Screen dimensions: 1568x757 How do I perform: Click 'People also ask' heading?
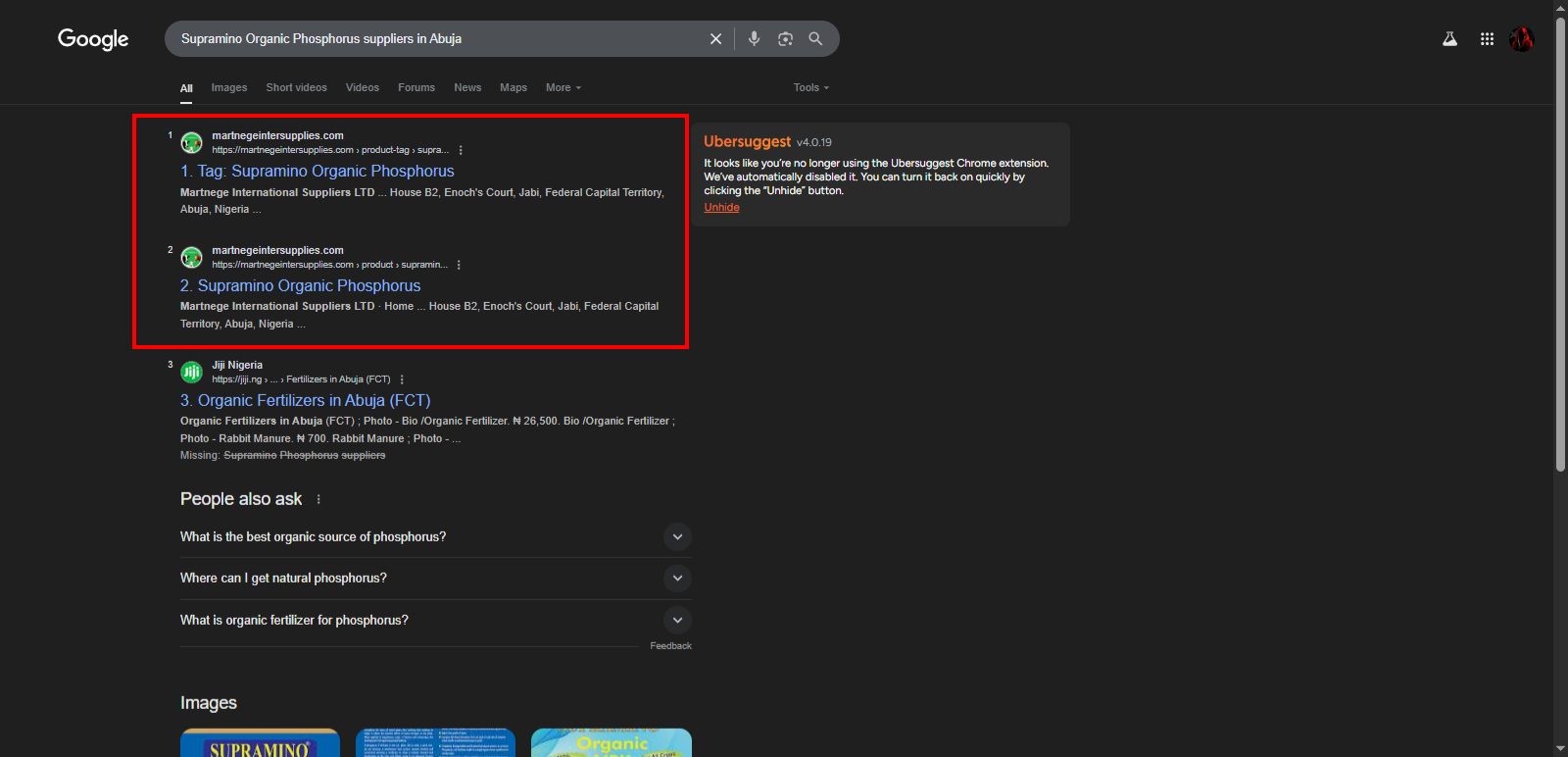pyautogui.click(x=241, y=499)
